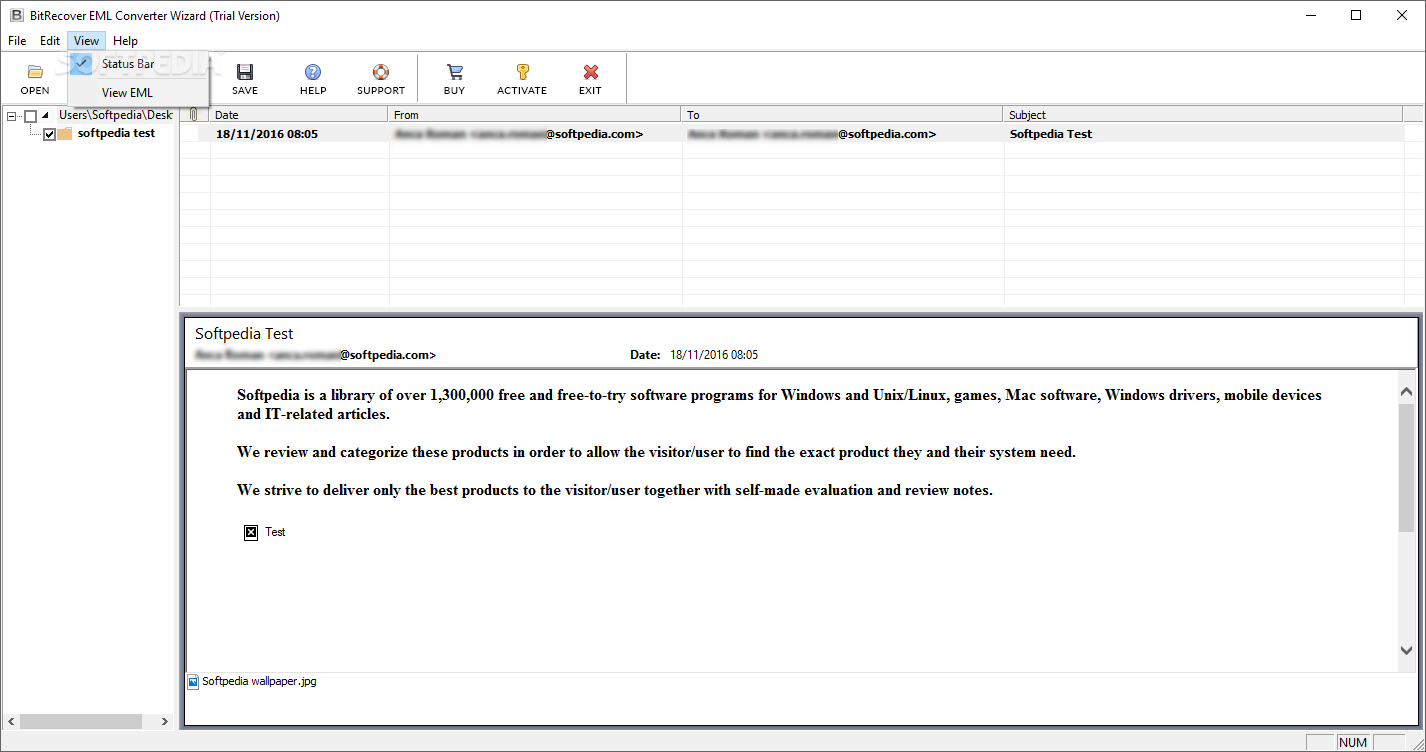Click the Softpedia wallpaper.jpg attachment icon

click(x=193, y=682)
